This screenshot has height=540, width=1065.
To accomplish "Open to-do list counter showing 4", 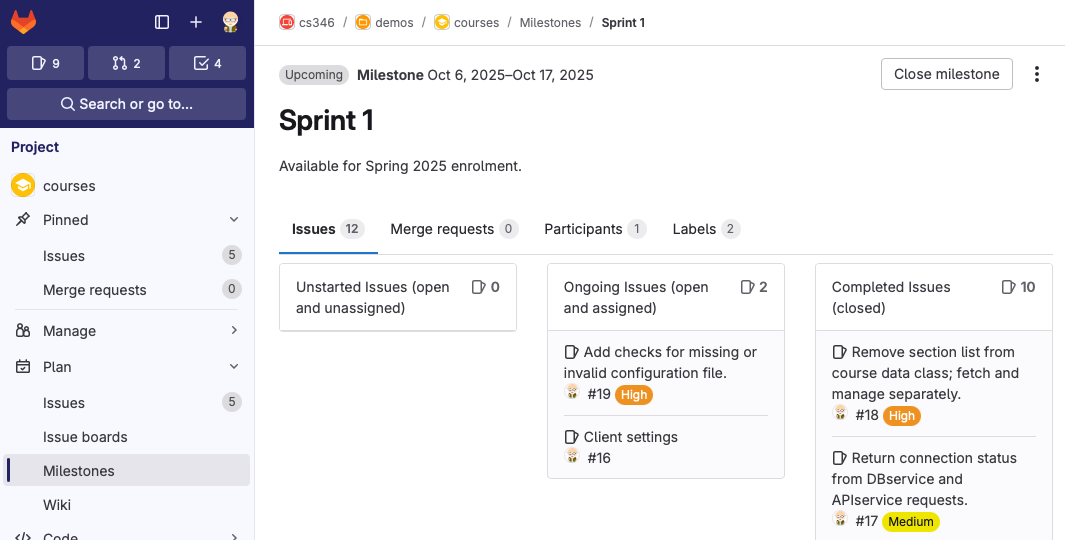I will [x=207, y=63].
